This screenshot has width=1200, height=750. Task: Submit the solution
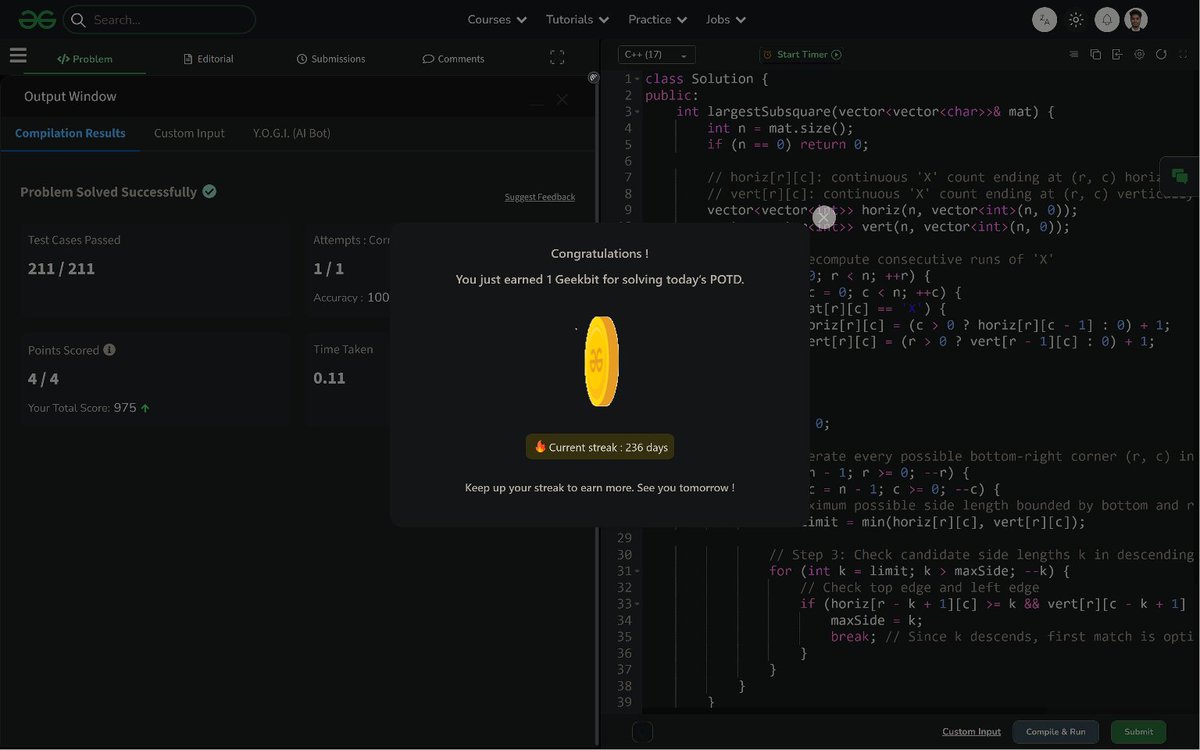point(1139,732)
